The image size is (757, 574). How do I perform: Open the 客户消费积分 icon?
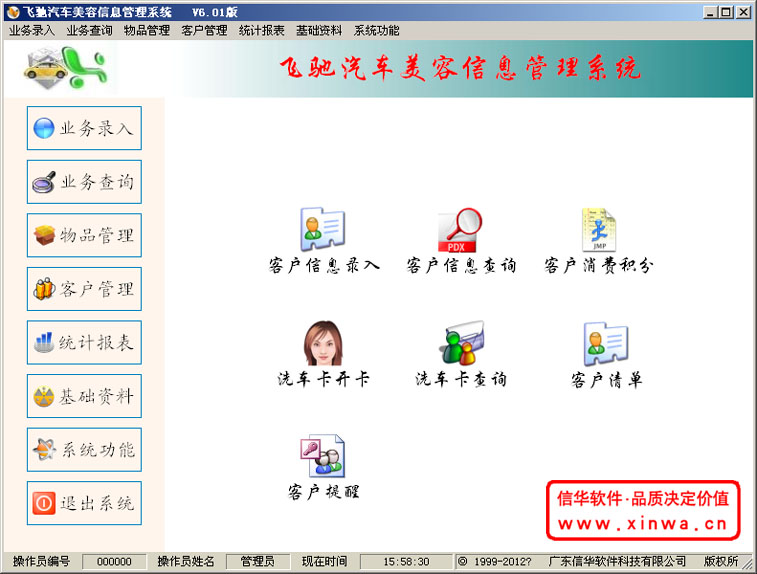pos(599,230)
